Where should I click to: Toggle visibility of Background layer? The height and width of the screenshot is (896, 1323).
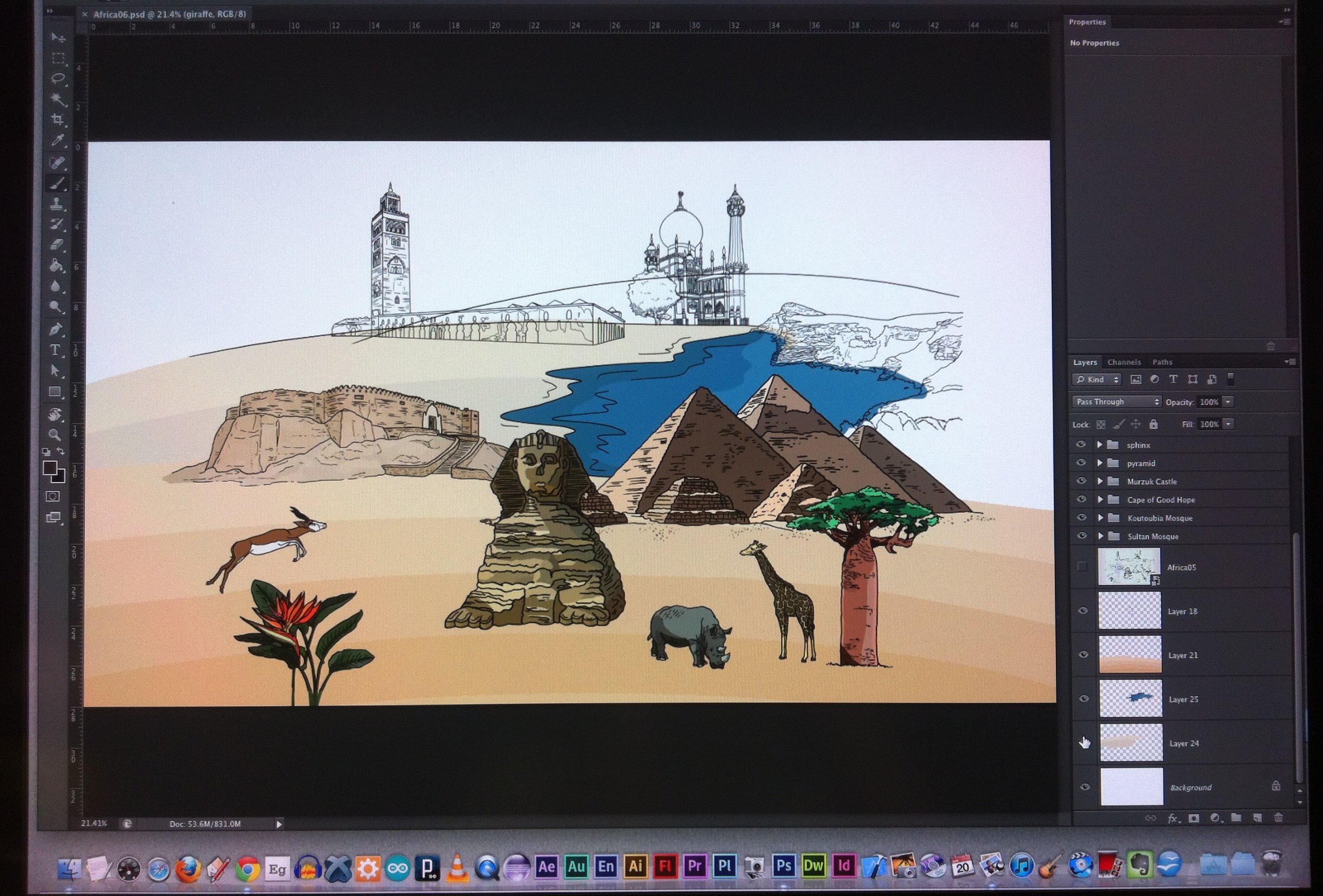point(1085,787)
